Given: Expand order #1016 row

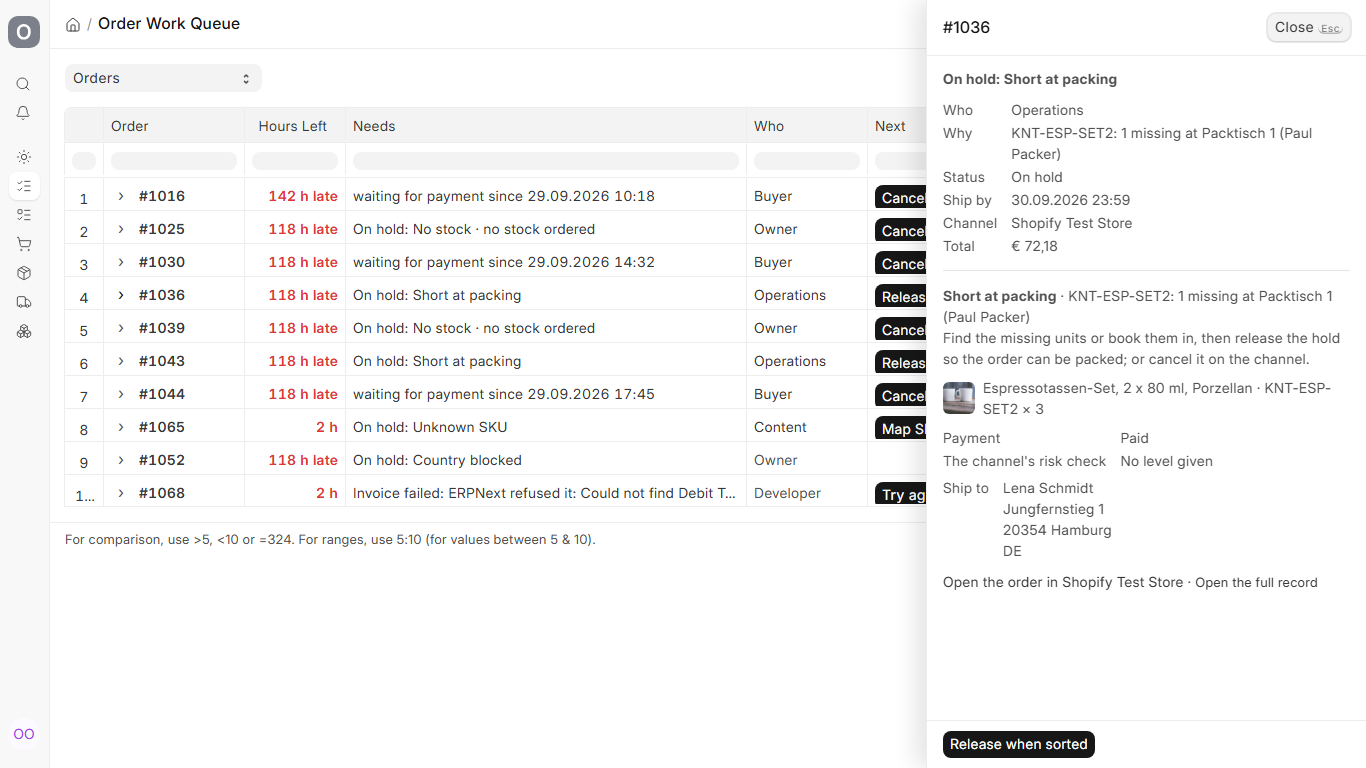Looking at the screenshot, I should (121, 196).
